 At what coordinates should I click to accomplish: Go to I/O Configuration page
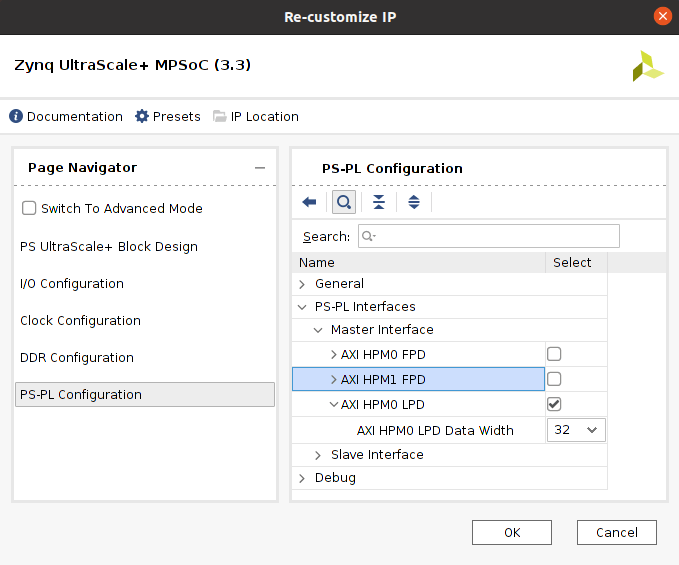tap(72, 284)
